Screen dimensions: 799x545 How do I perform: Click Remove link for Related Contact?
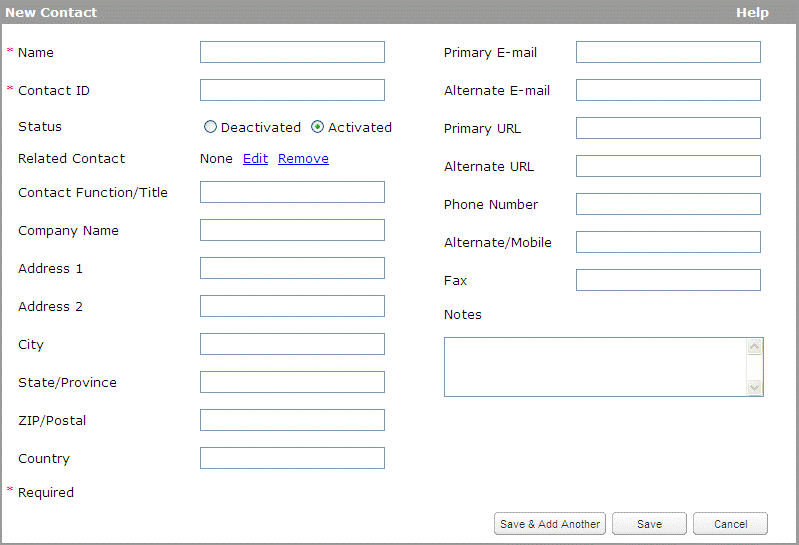tap(303, 158)
